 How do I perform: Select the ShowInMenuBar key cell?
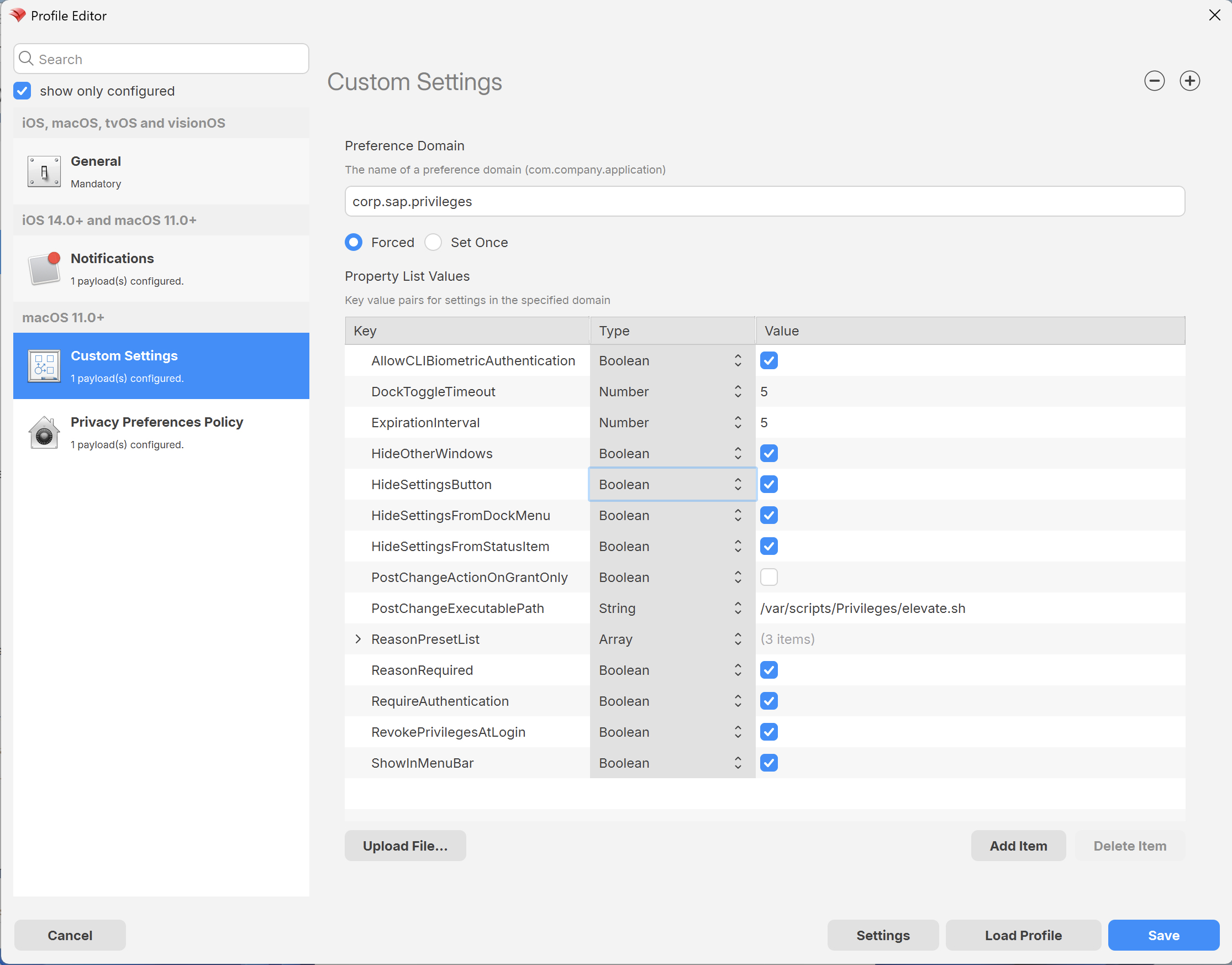(467, 763)
